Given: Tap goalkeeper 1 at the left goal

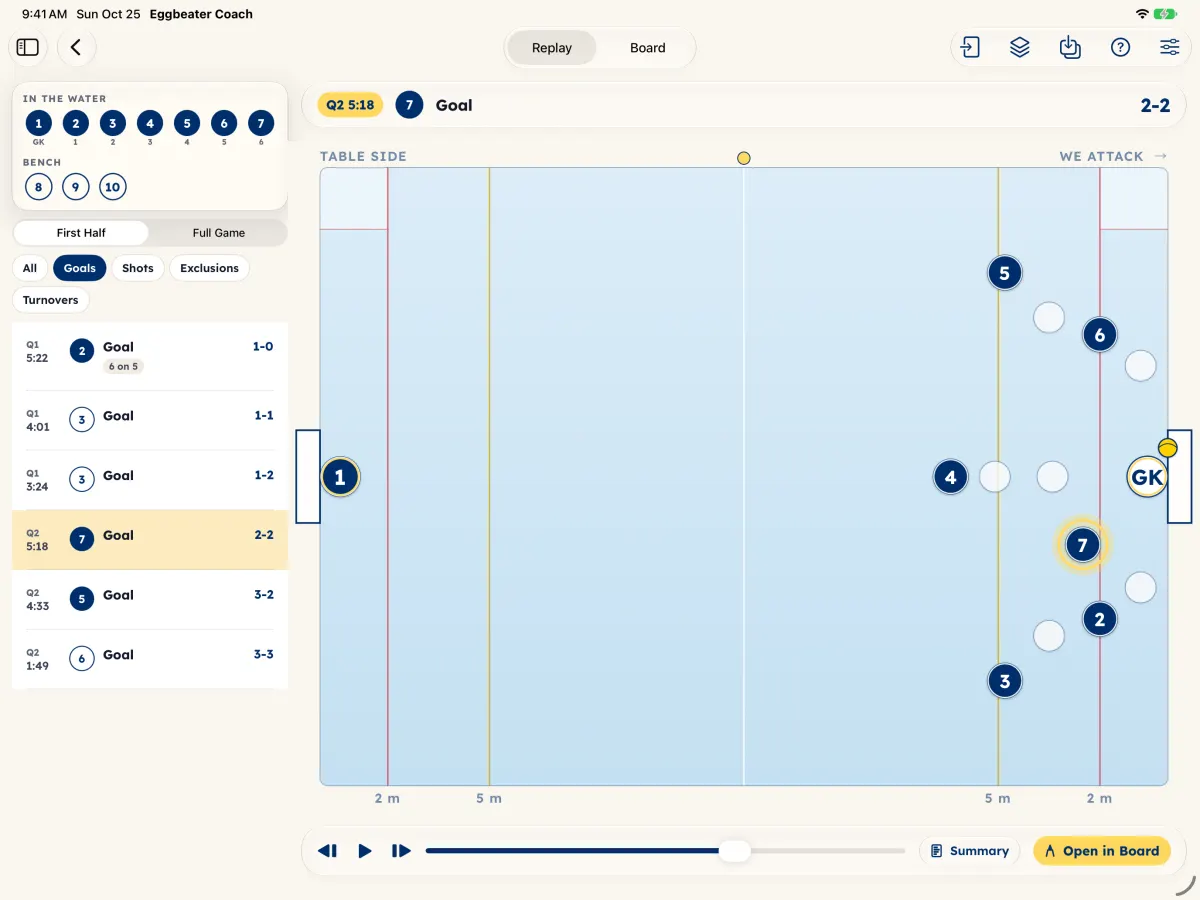Looking at the screenshot, I should (x=340, y=477).
